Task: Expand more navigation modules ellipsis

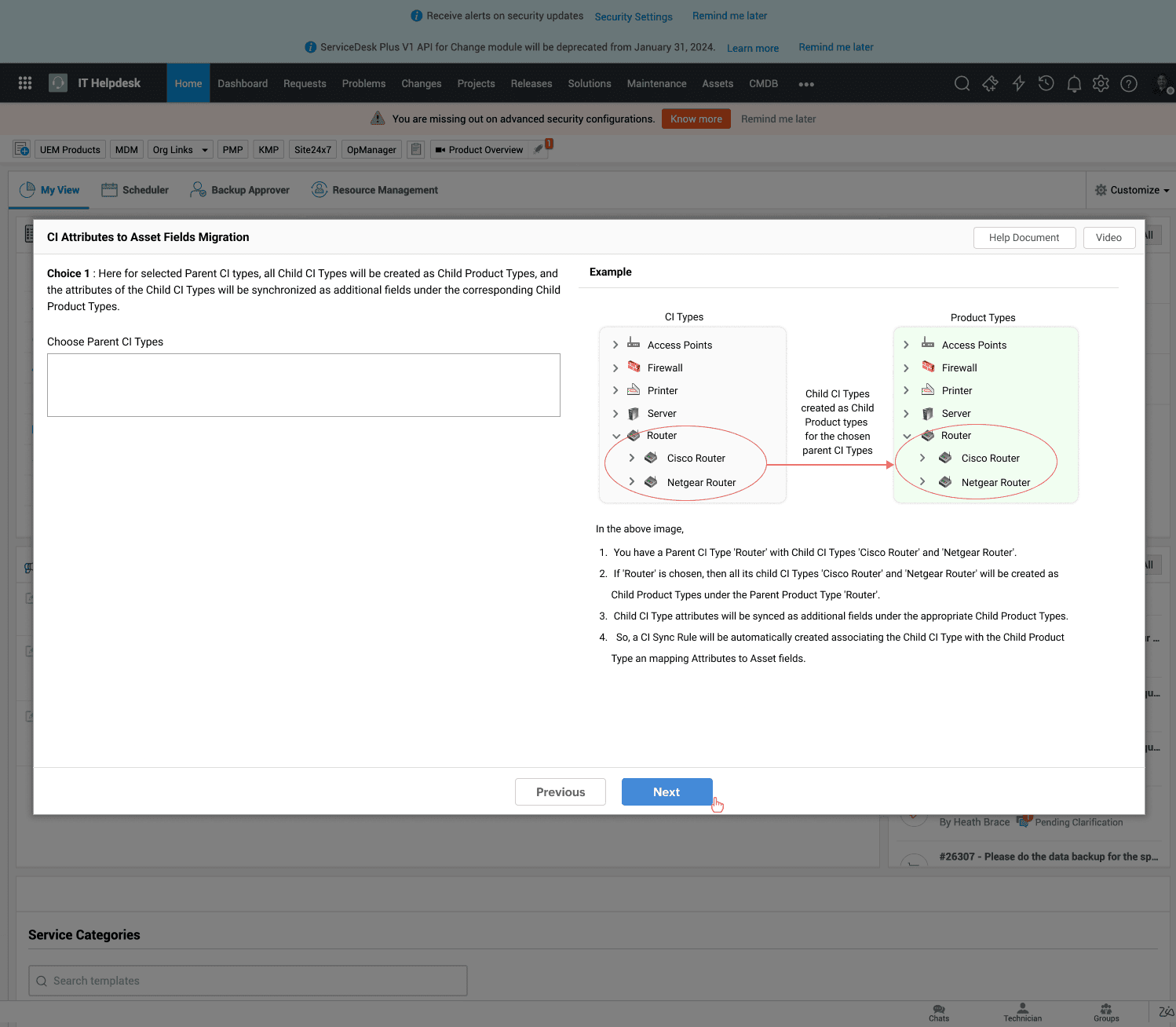Action: pyautogui.click(x=806, y=84)
